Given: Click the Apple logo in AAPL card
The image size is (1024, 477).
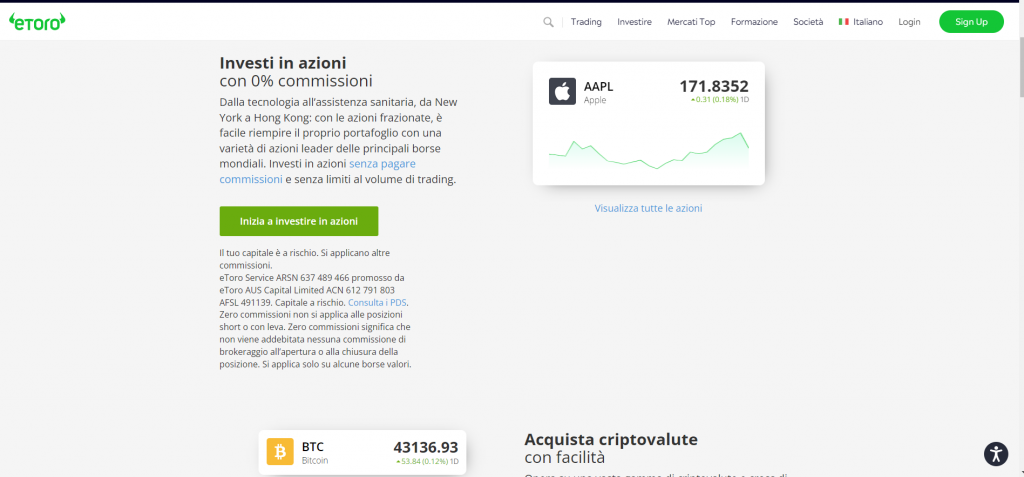Looking at the screenshot, I should [562, 92].
